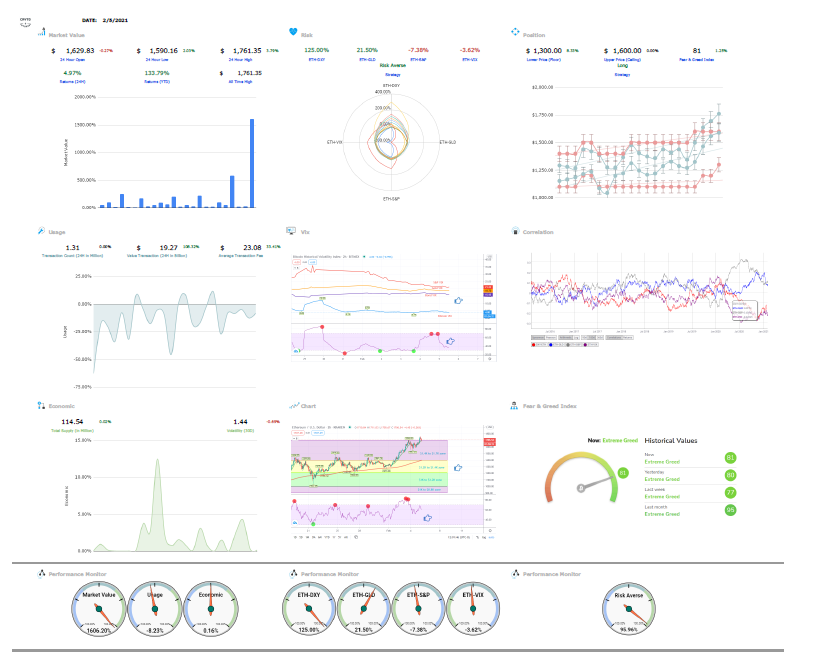
Task: Click the ETH-GLD gauge dial
Action: [364, 609]
